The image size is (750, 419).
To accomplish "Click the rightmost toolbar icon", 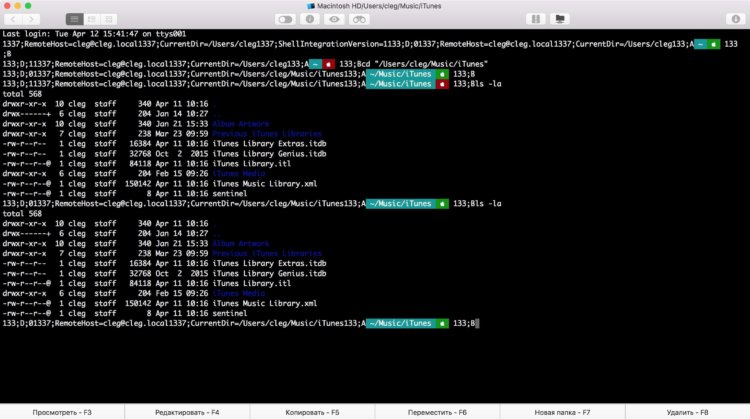I will 736,19.
